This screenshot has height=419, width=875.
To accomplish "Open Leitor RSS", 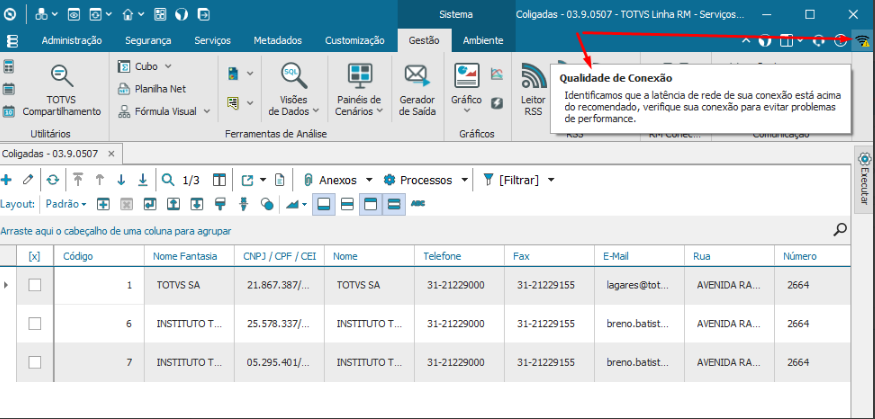I will (533, 90).
